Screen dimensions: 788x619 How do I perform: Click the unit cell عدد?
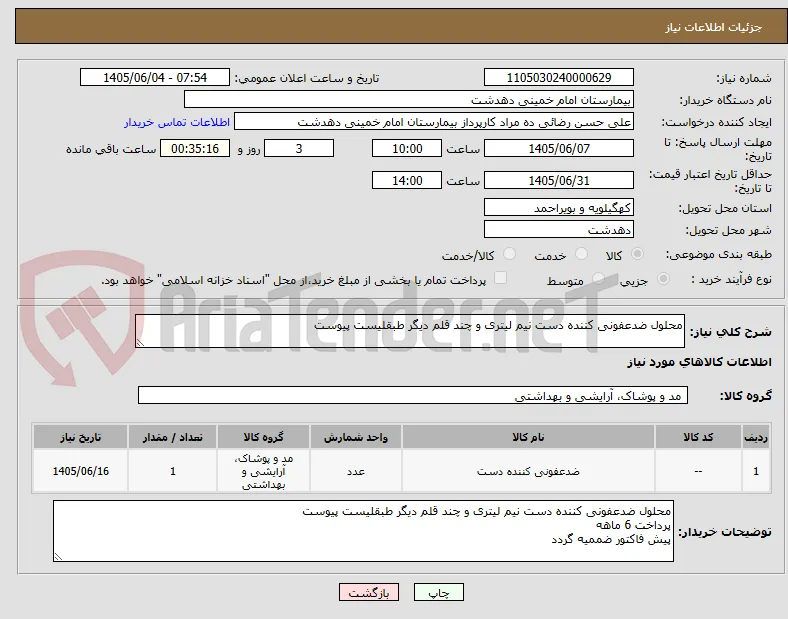356,471
